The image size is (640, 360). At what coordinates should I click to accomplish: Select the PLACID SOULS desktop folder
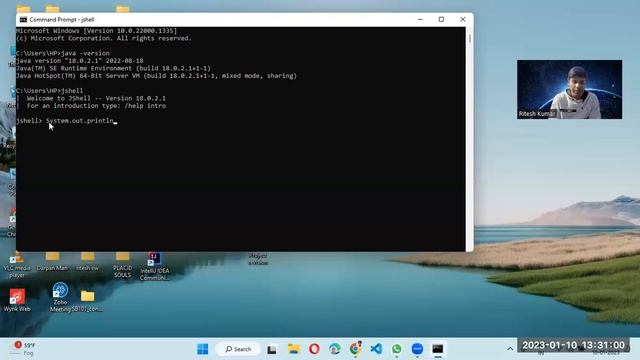122,264
